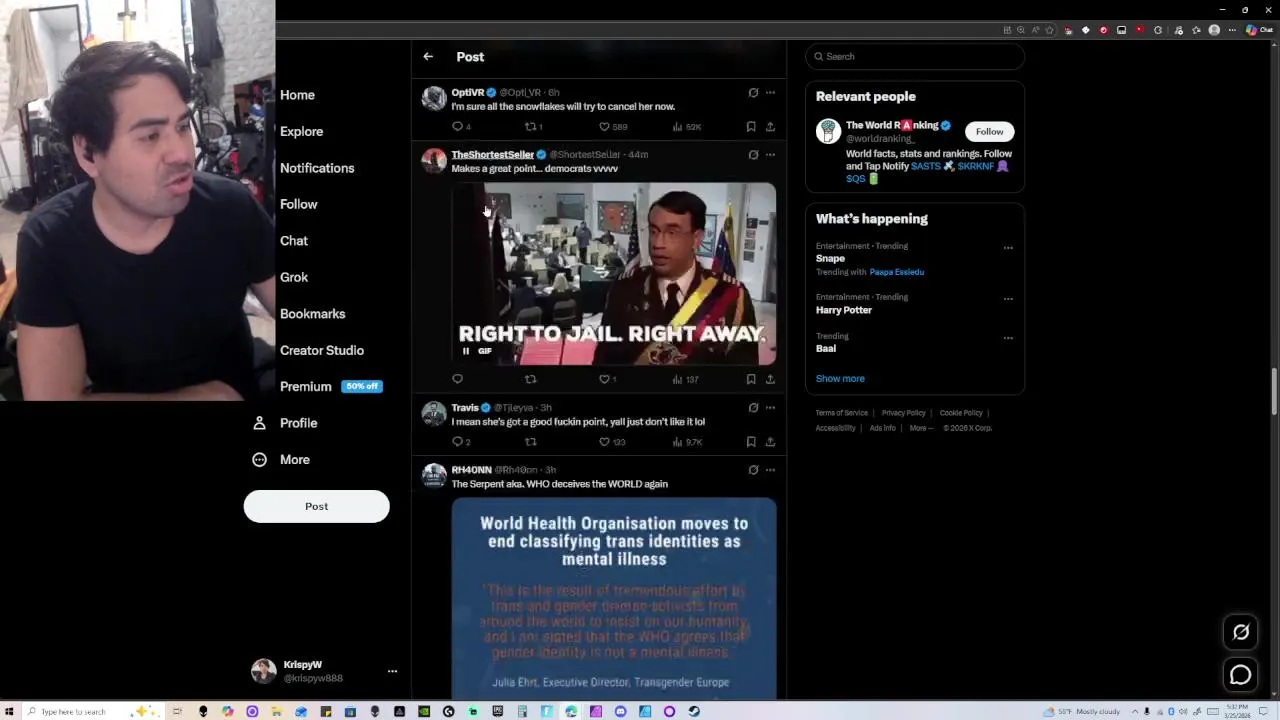
Task: Like TheShortestSeller's post
Action: 604,379
